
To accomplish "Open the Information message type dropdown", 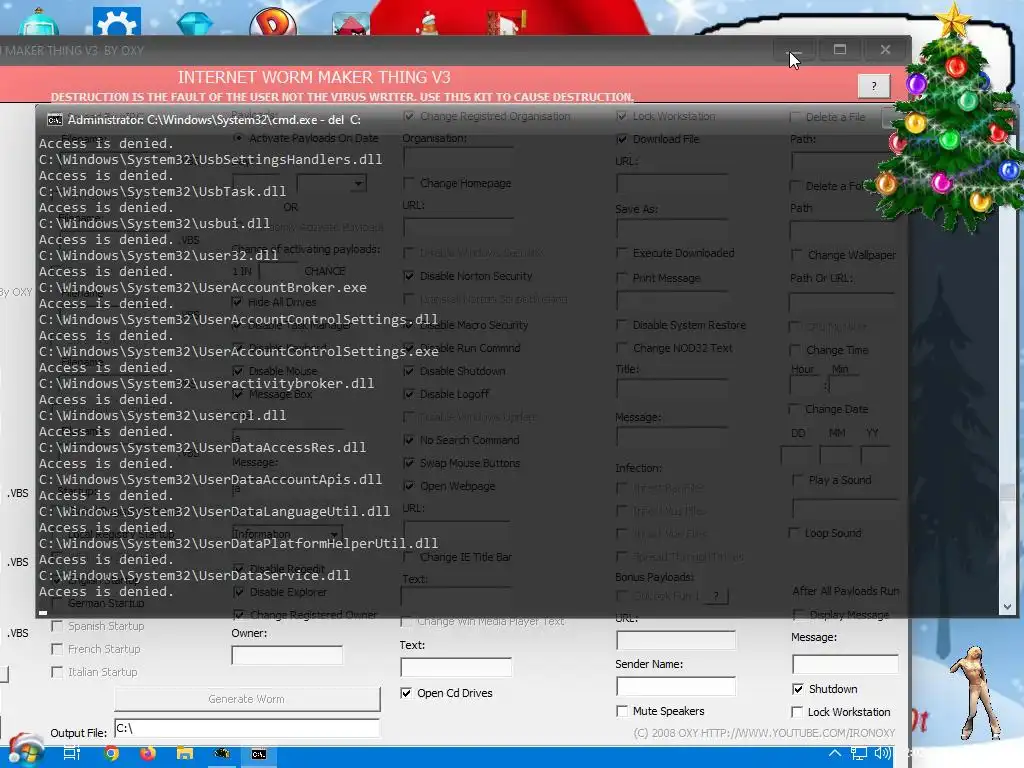I will [334, 534].
